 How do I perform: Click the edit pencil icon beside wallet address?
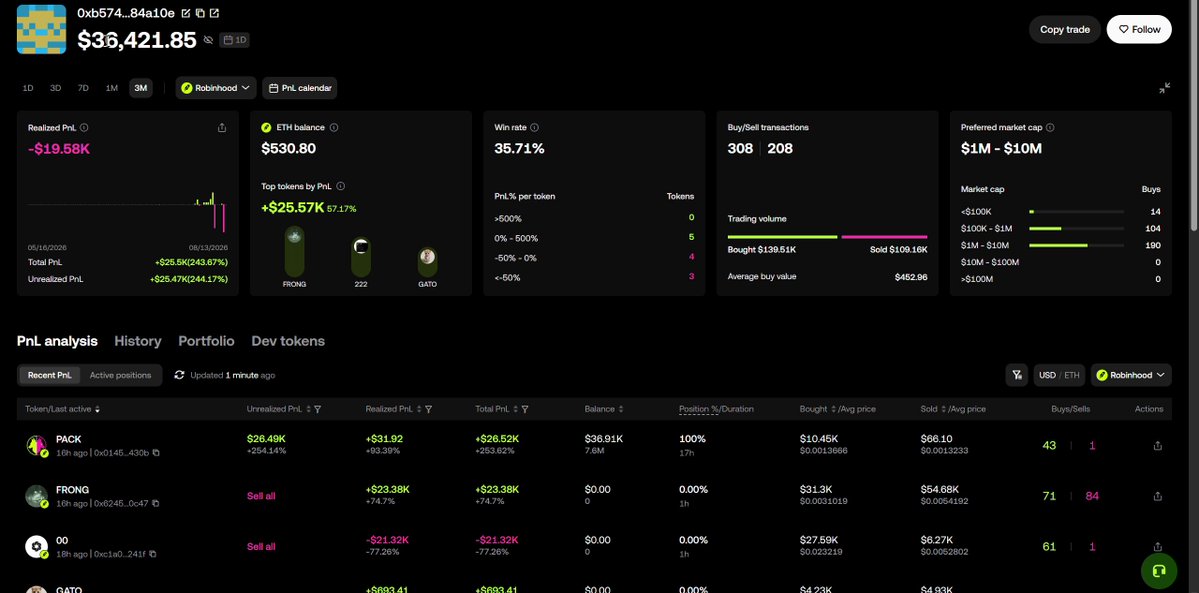(x=186, y=13)
